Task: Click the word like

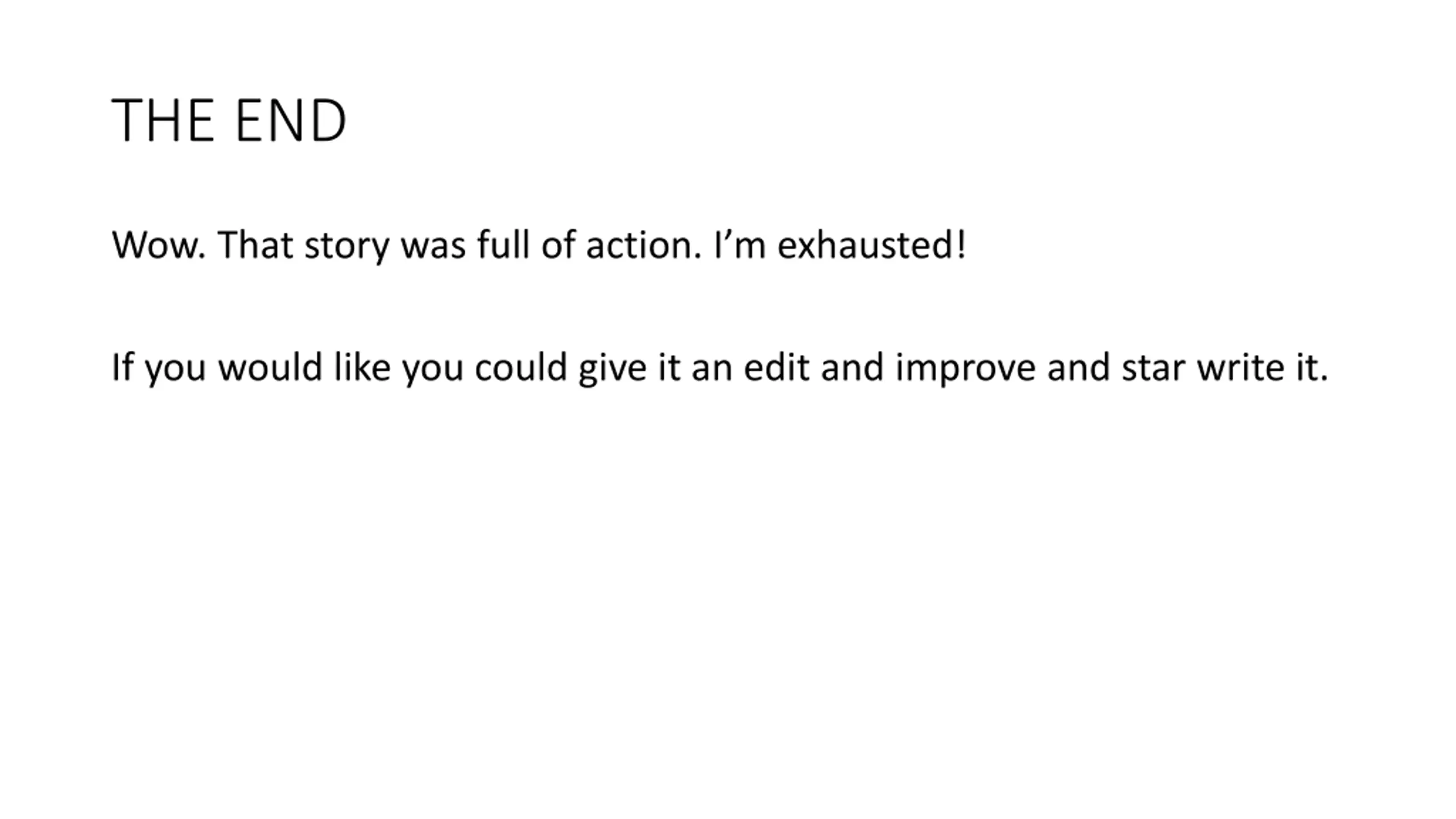Action: [362, 366]
